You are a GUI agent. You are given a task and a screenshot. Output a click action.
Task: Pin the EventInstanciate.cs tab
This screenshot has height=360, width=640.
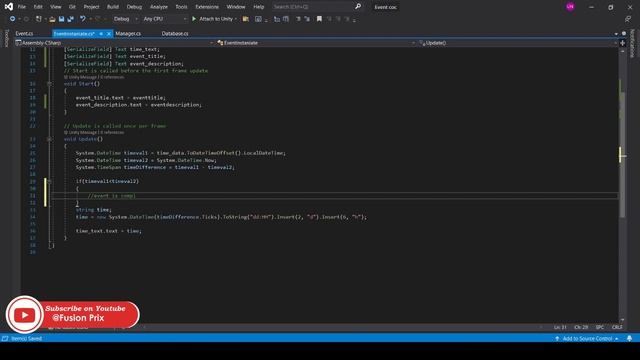(101, 33)
